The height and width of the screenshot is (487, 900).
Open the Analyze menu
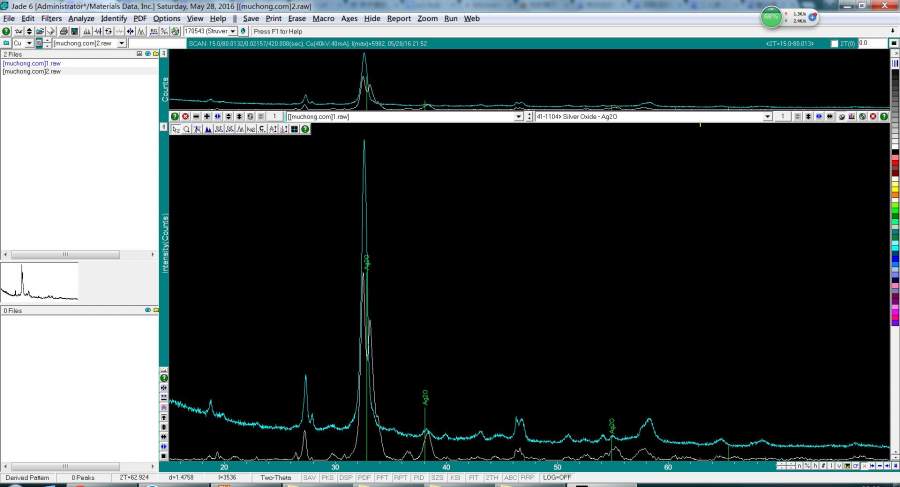81,18
